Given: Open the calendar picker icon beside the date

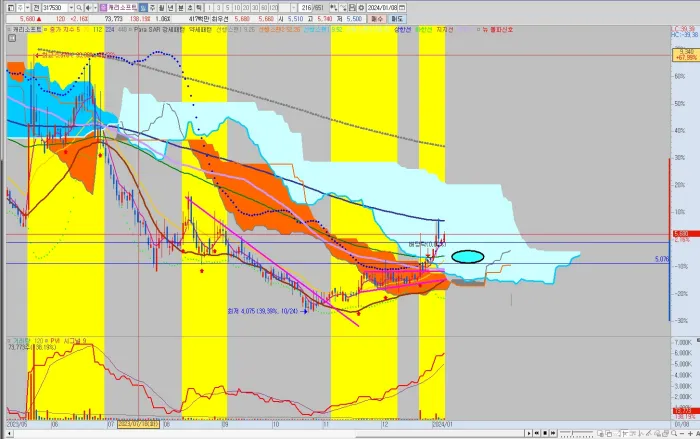Looking at the screenshot, I should tap(402, 8).
